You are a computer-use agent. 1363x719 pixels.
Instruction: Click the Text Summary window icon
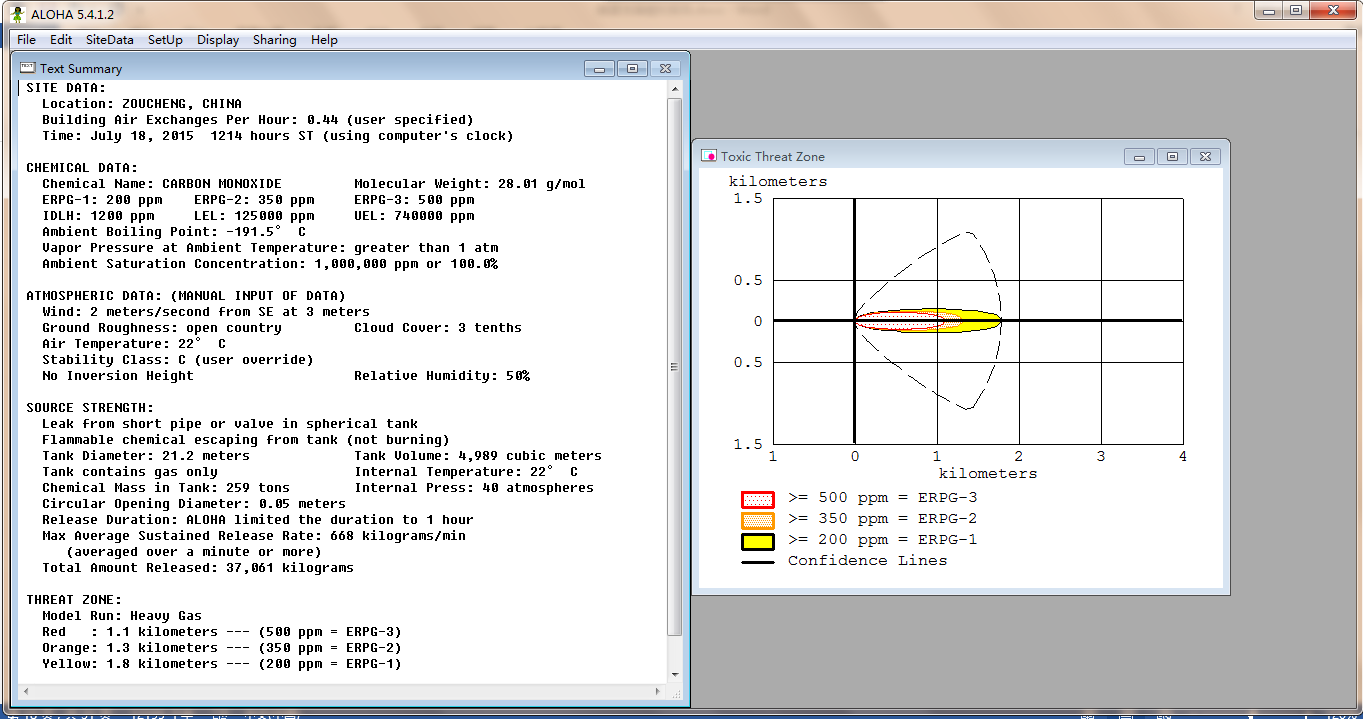tap(28, 68)
